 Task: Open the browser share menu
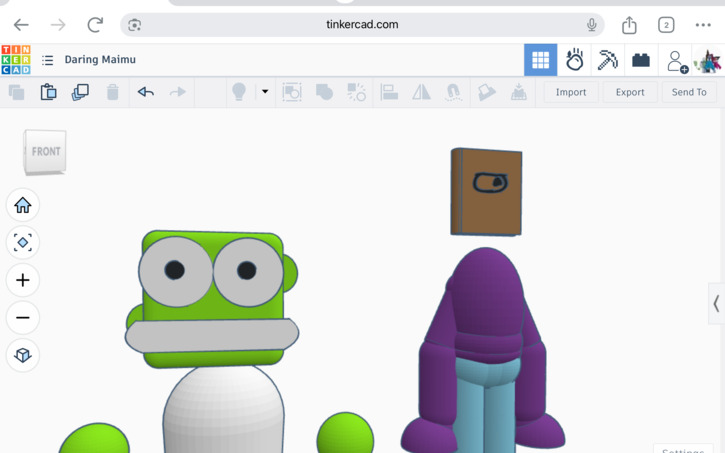pyautogui.click(x=629, y=24)
